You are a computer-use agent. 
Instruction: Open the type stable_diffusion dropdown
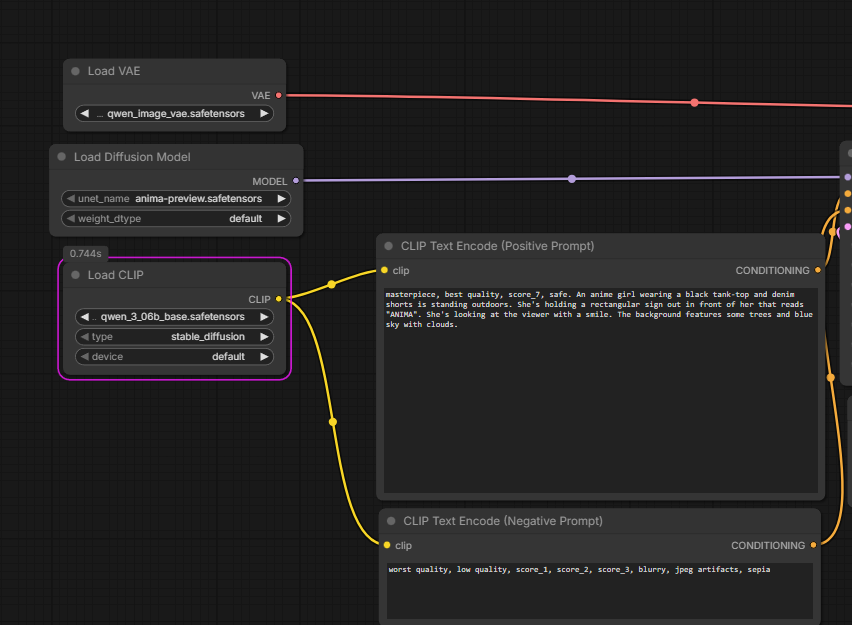pyautogui.click(x=174, y=337)
